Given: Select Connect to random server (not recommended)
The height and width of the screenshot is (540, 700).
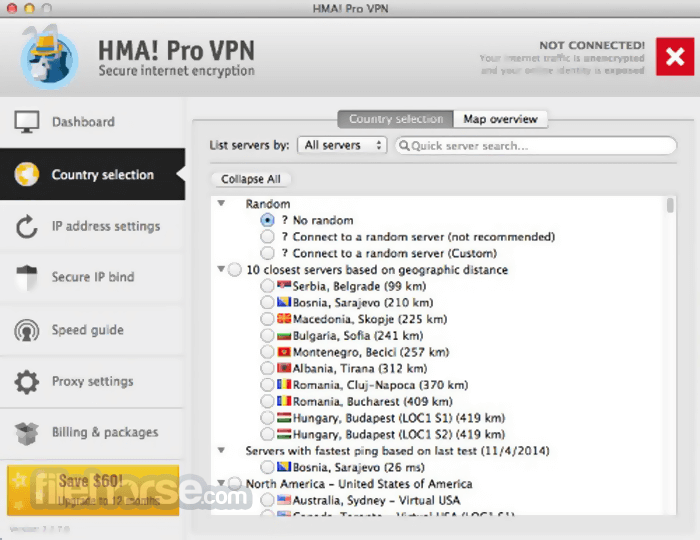Looking at the screenshot, I should [267, 237].
